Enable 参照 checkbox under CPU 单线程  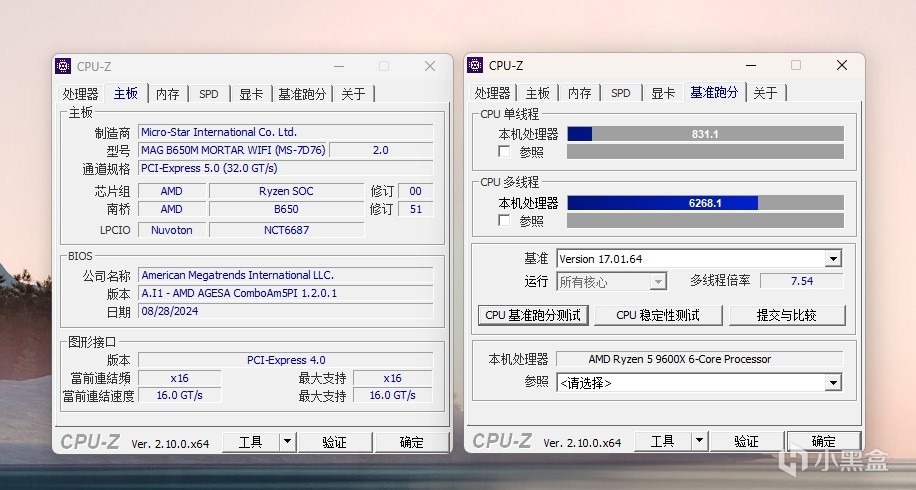504,151
